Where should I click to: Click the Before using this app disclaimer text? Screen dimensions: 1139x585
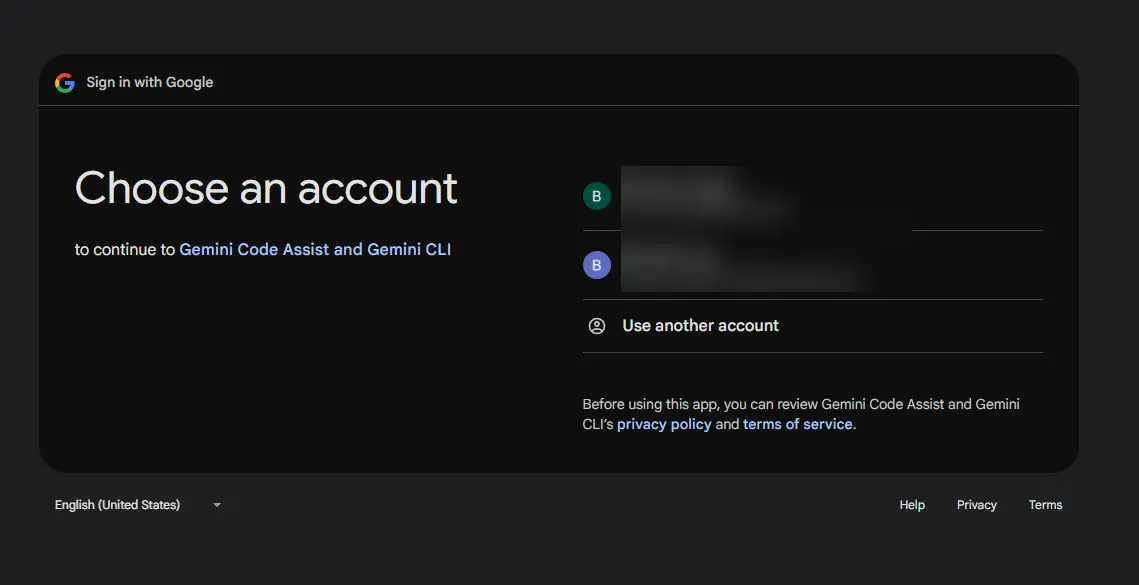pyautogui.click(x=800, y=414)
